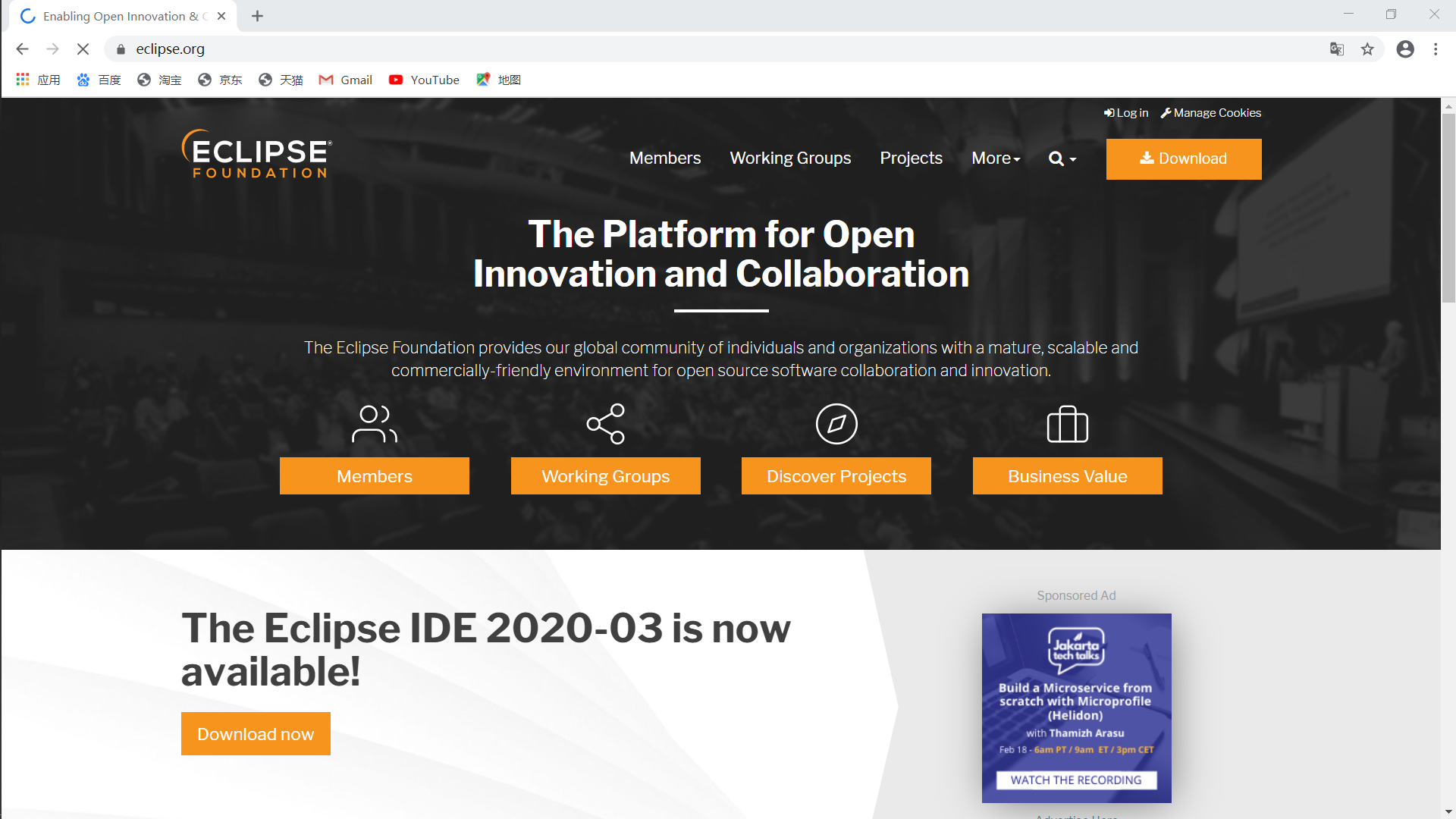Open a new browser tab
The image size is (1456, 819).
[257, 16]
